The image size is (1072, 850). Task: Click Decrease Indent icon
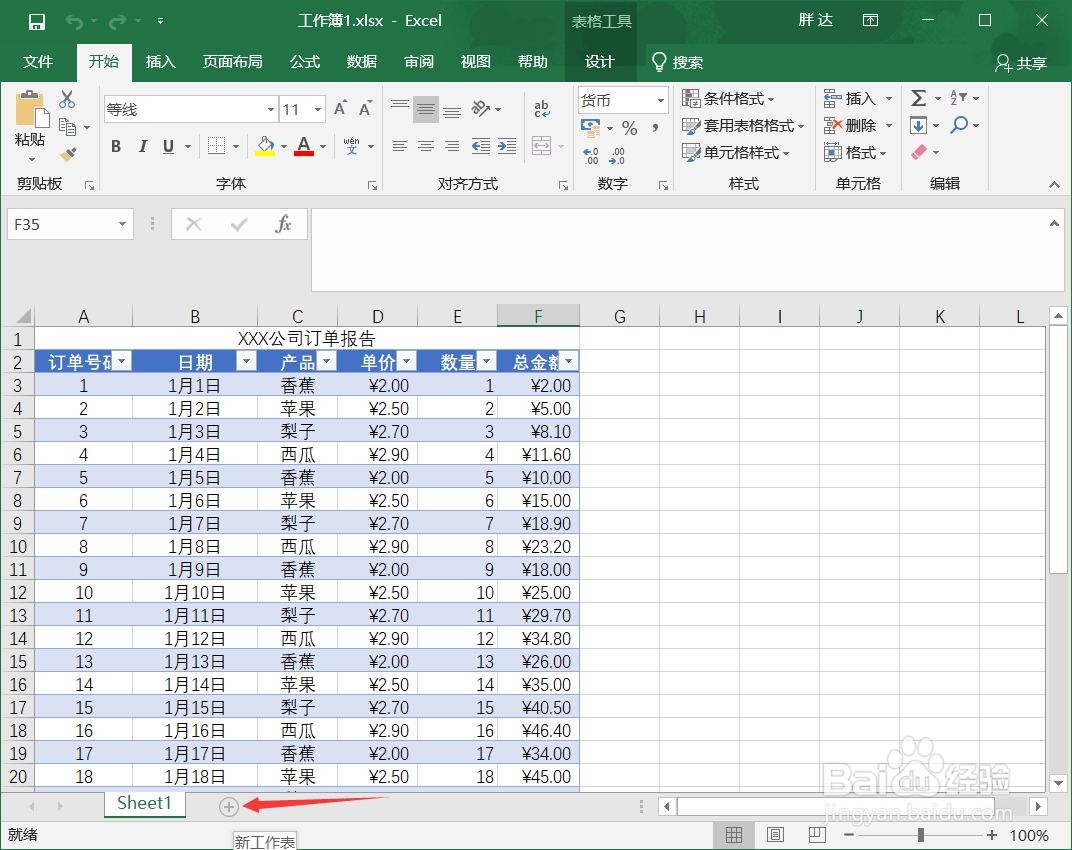point(481,146)
